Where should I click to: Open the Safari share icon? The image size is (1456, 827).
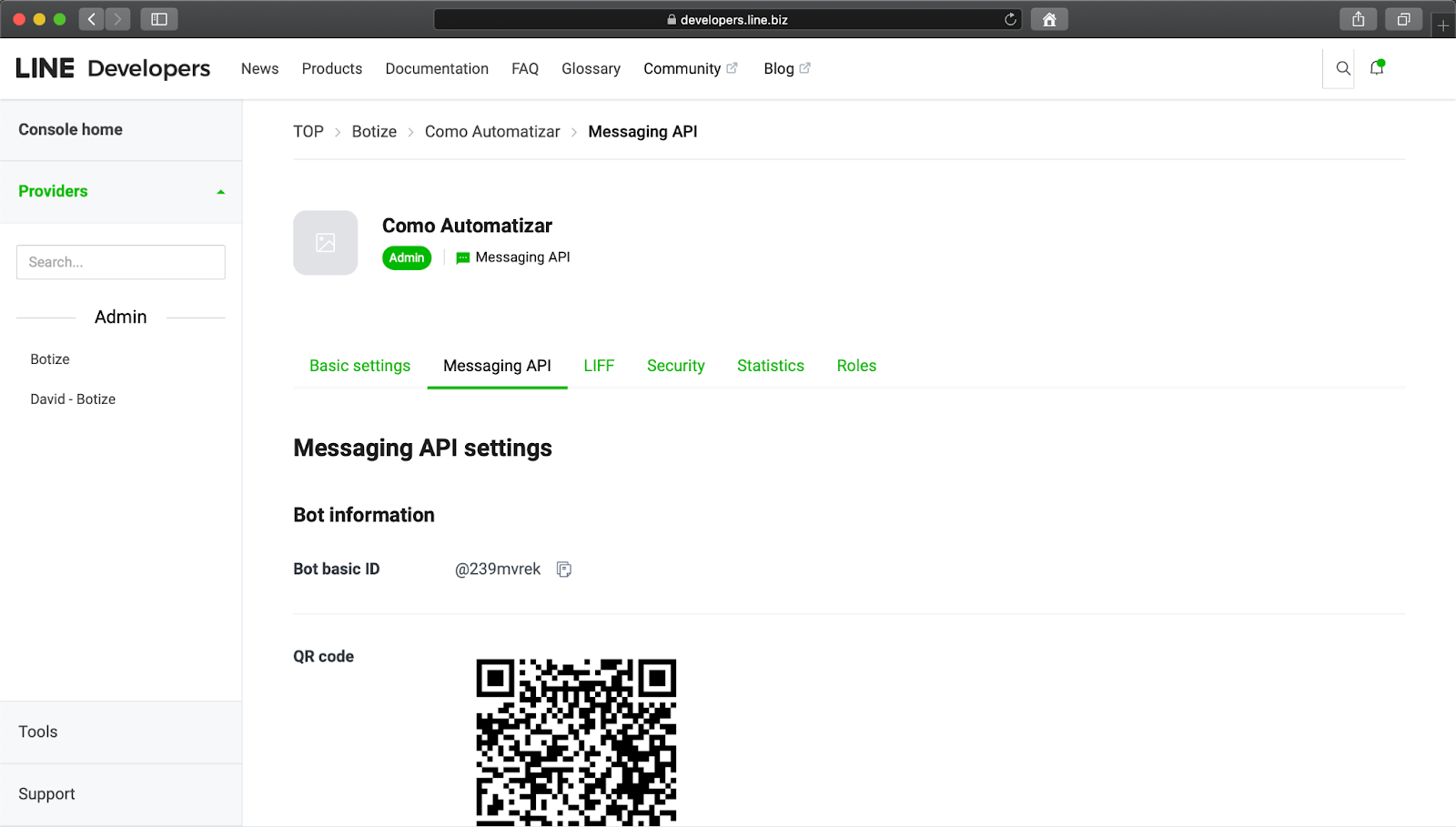[x=1359, y=19]
